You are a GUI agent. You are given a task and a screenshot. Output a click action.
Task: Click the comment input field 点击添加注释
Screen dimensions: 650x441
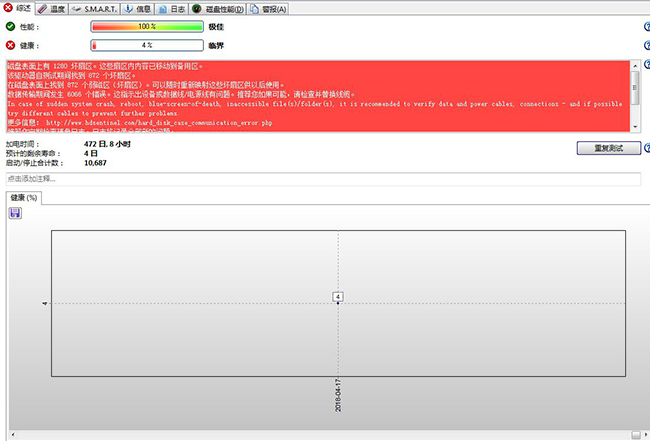[x=322, y=178]
